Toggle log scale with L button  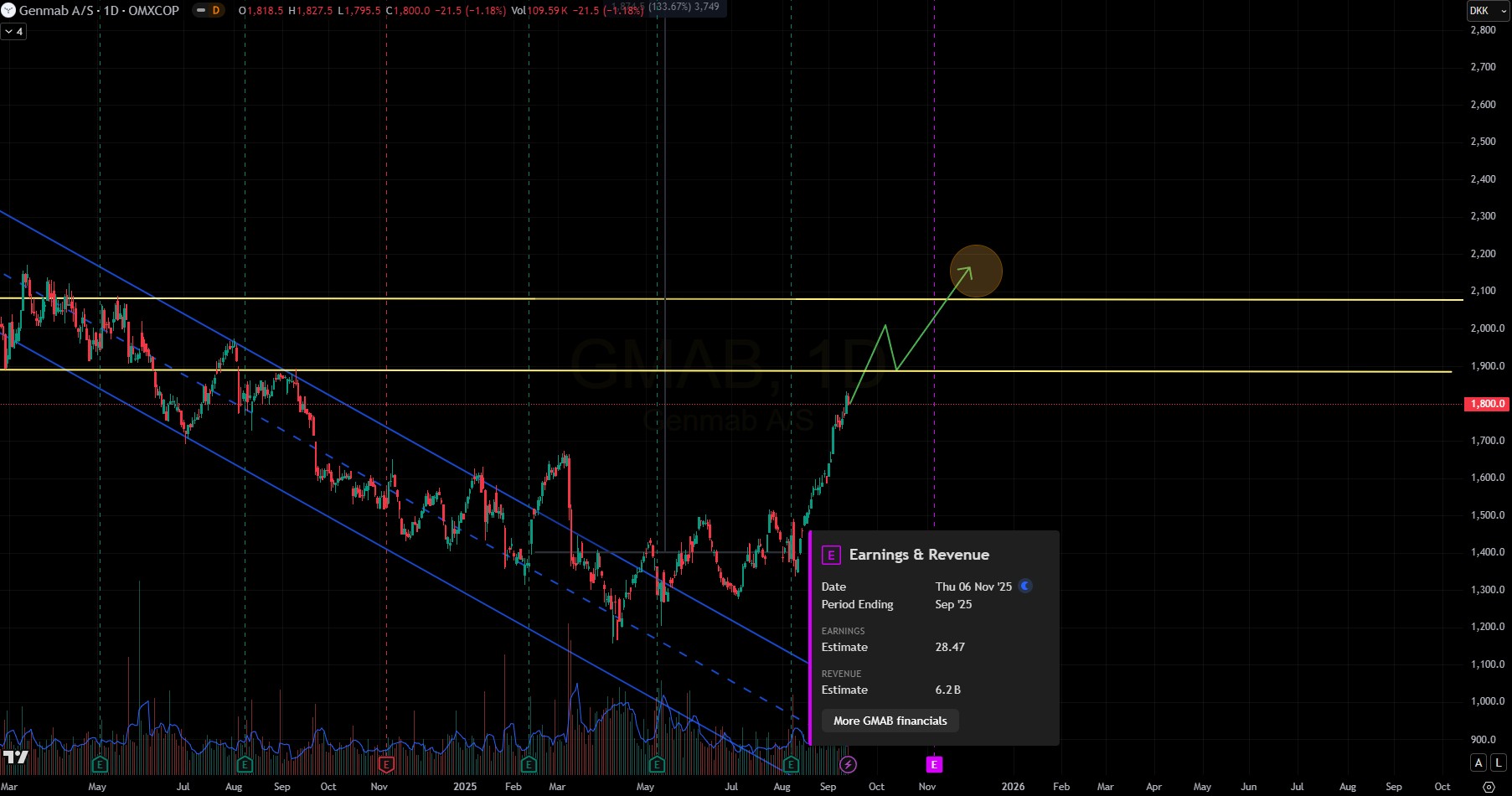coord(1499,762)
